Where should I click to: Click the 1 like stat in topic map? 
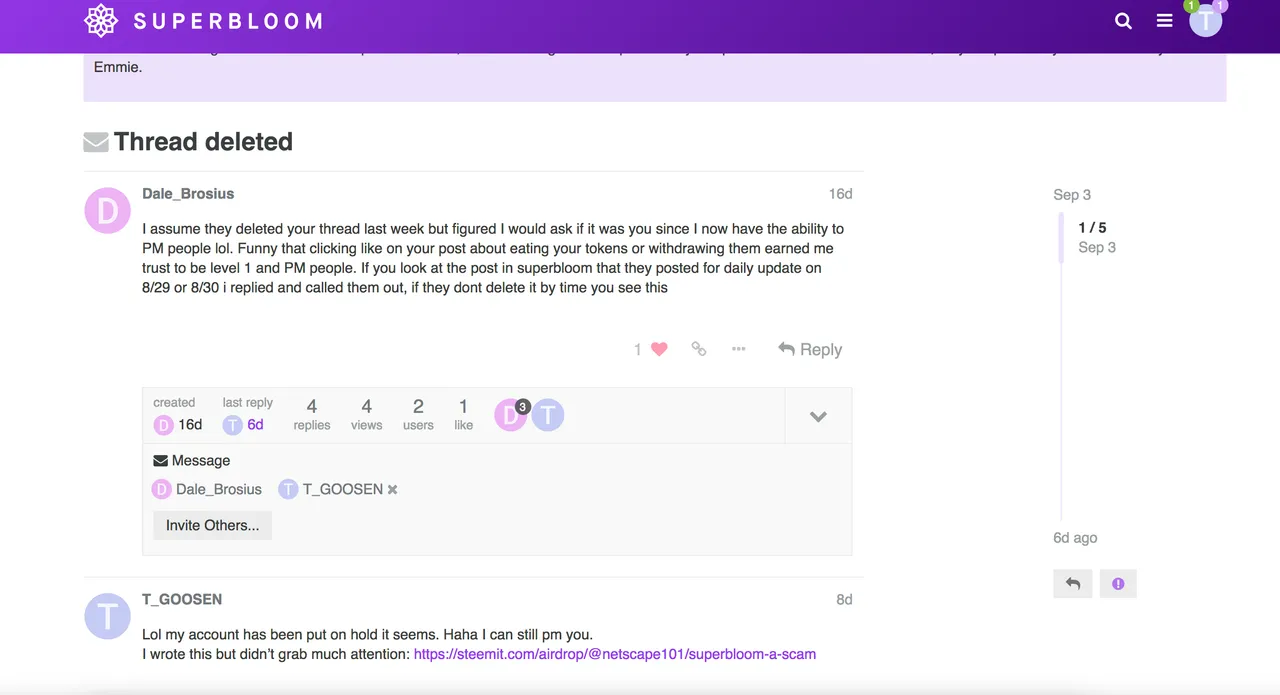pyautogui.click(x=463, y=414)
